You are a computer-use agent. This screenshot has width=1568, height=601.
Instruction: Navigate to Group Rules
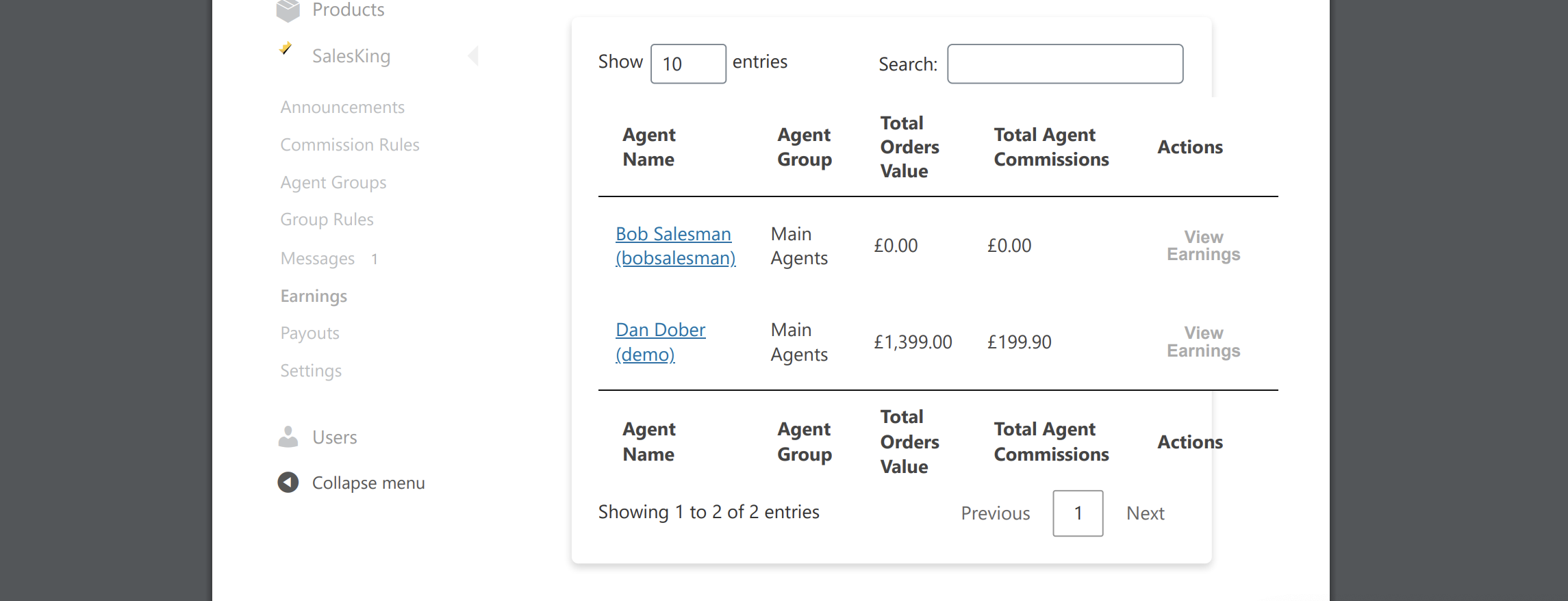click(327, 220)
